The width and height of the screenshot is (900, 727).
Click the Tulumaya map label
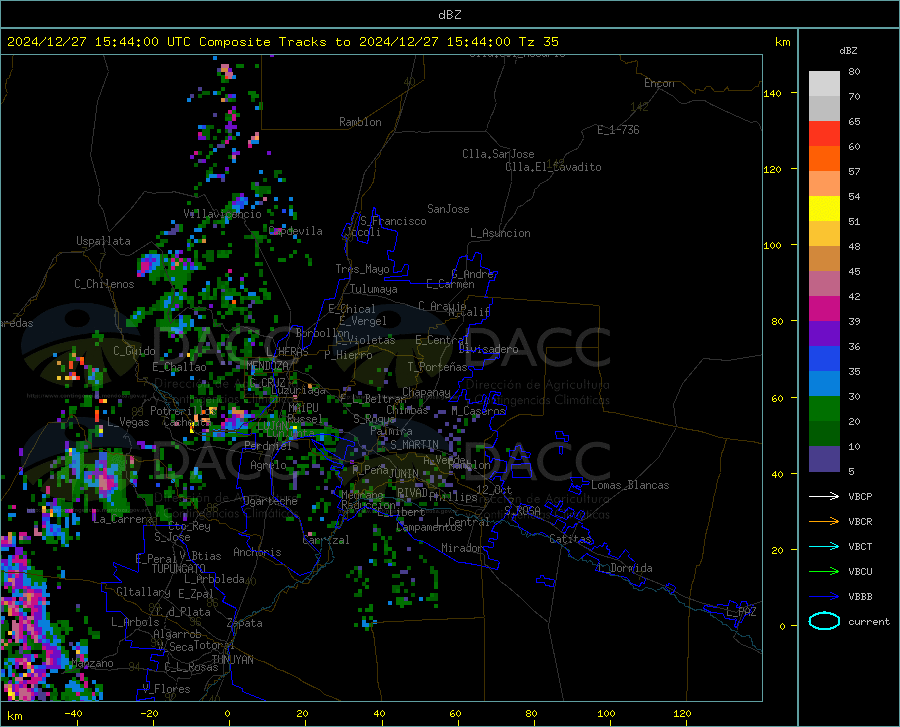pyautogui.click(x=374, y=289)
